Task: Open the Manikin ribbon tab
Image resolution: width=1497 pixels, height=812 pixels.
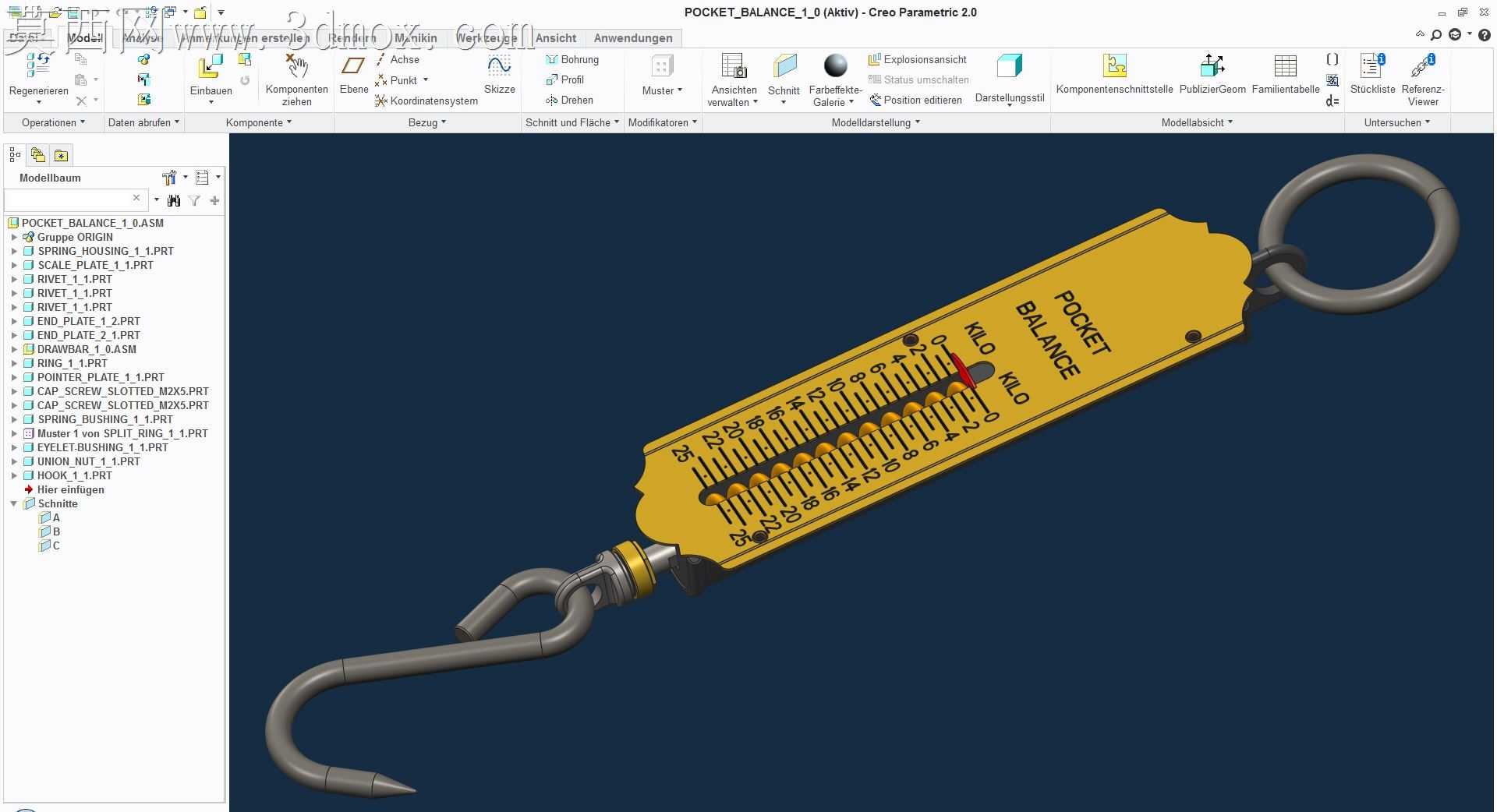Action: tap(416, 38)
